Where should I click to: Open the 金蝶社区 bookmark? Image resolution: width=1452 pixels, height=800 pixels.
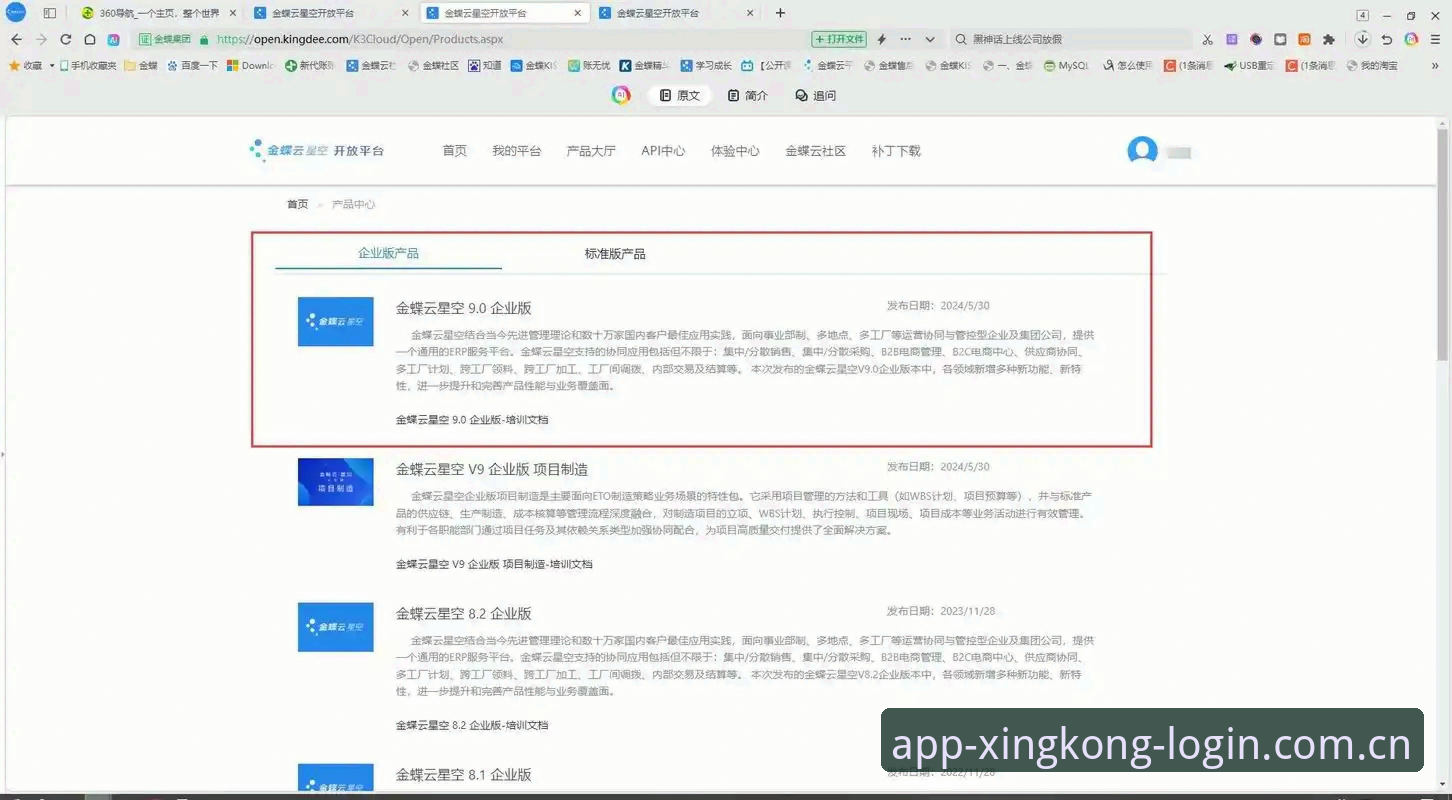[x=434, y=65]
